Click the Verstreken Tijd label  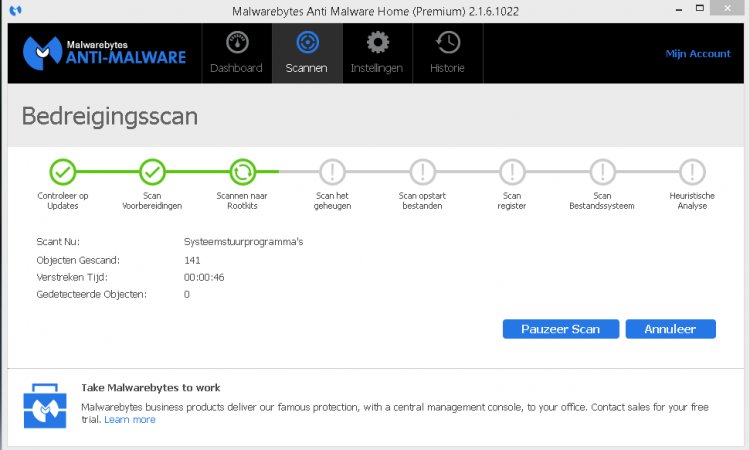pos(72,277)
